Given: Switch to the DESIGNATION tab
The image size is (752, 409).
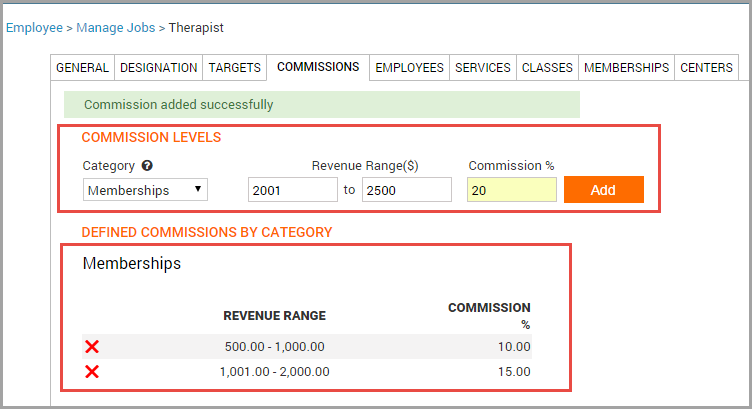Looking at the screenshot, I should pyautogui.click(x=158, y=68).
